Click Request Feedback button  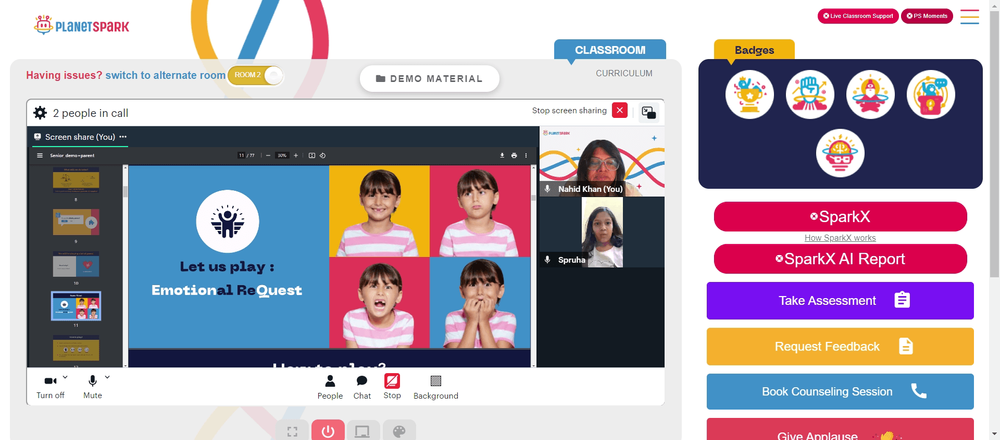pos(840,346)
